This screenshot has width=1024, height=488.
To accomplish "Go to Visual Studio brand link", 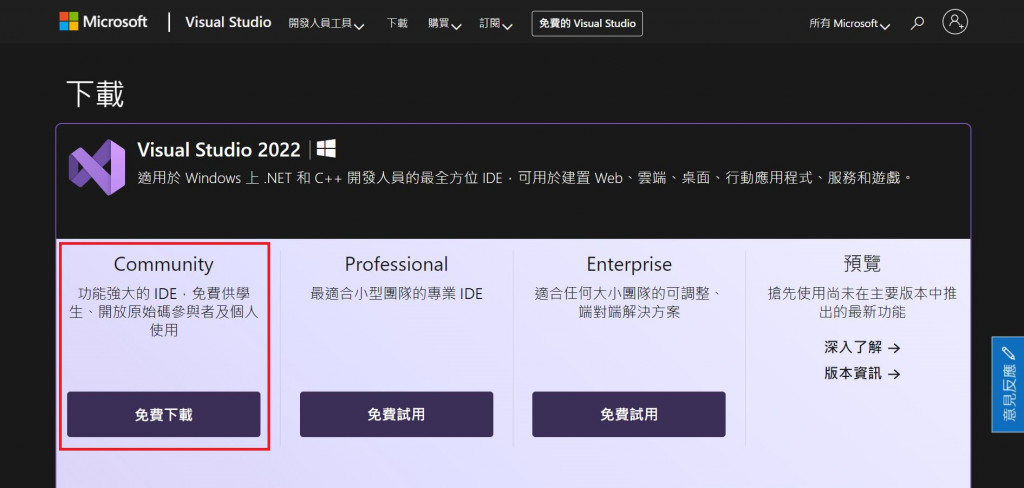I will pyautogui.click(x=228, y=22).
